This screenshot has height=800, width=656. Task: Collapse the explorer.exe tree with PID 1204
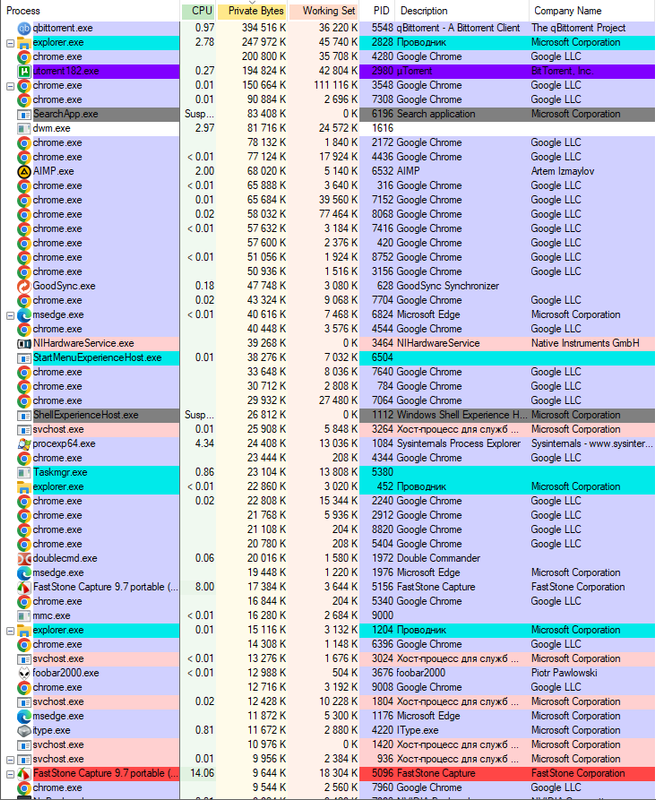[10, 631]
